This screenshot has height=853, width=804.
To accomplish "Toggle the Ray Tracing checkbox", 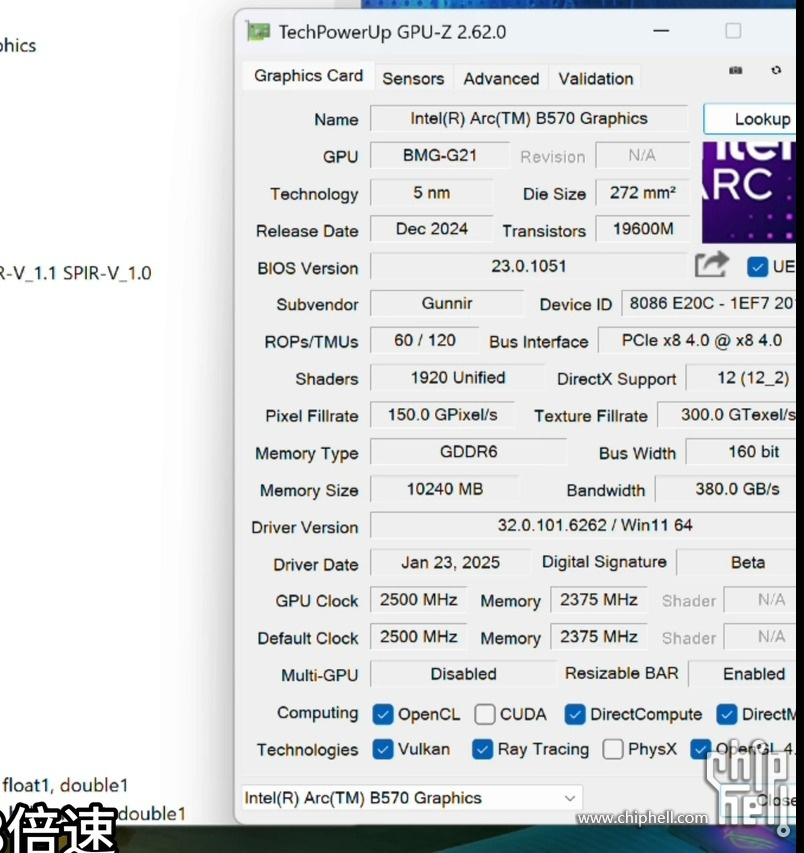I will (x=483, y=750).
